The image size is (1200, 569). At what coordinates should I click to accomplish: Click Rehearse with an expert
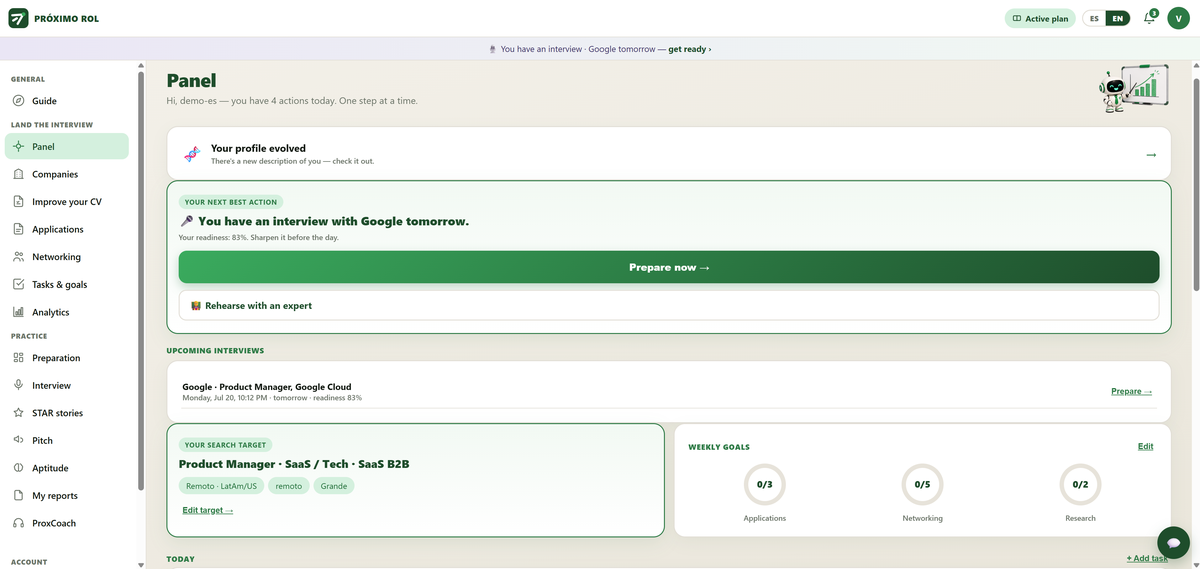669,305
